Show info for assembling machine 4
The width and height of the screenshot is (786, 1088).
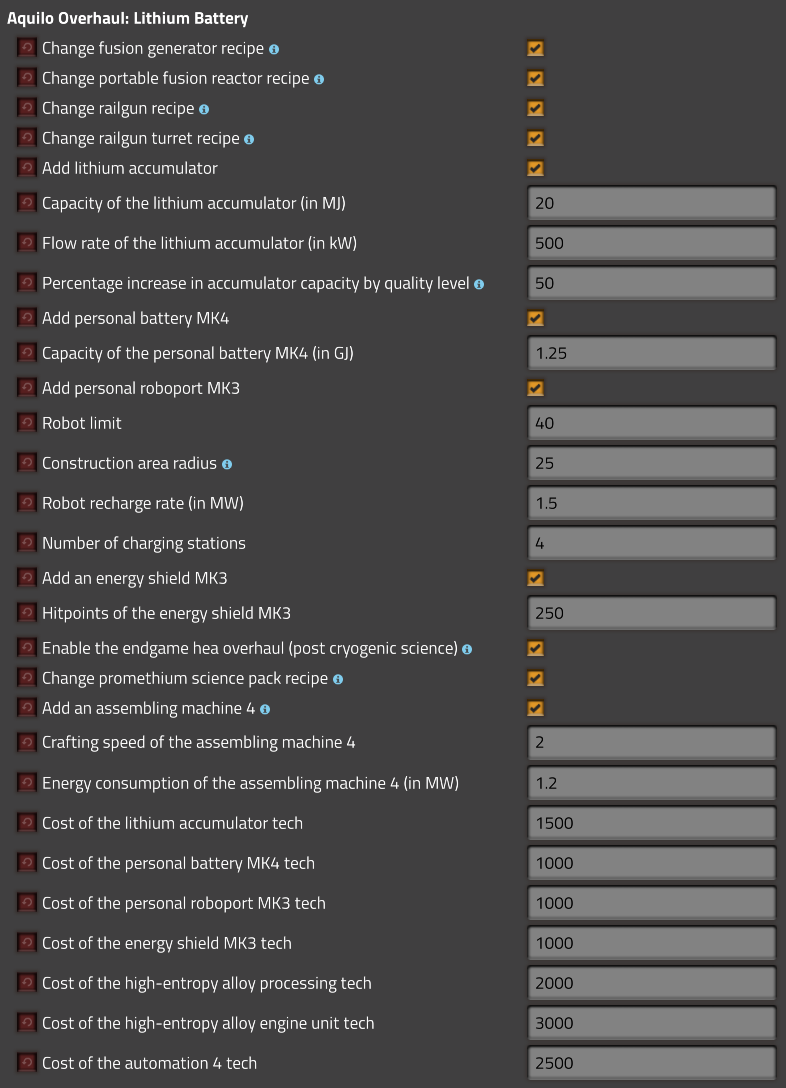[265, 709]
